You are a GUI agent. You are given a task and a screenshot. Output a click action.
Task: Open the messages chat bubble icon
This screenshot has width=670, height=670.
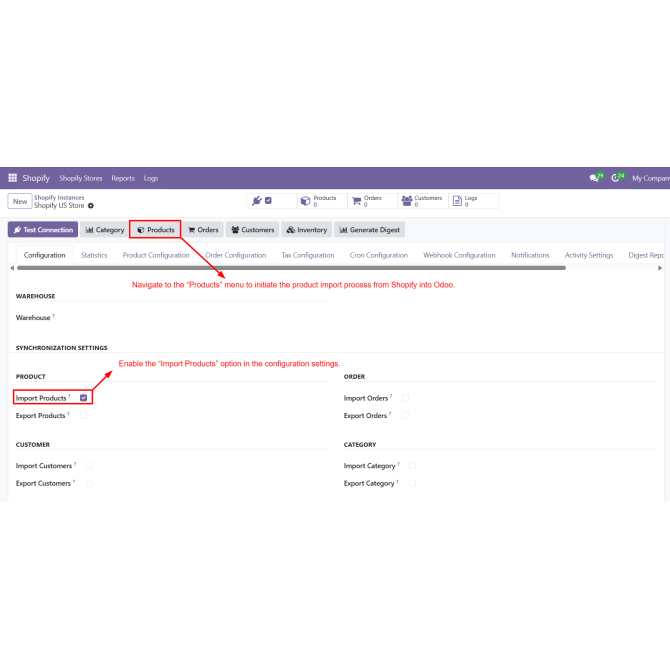click(594, 178)
